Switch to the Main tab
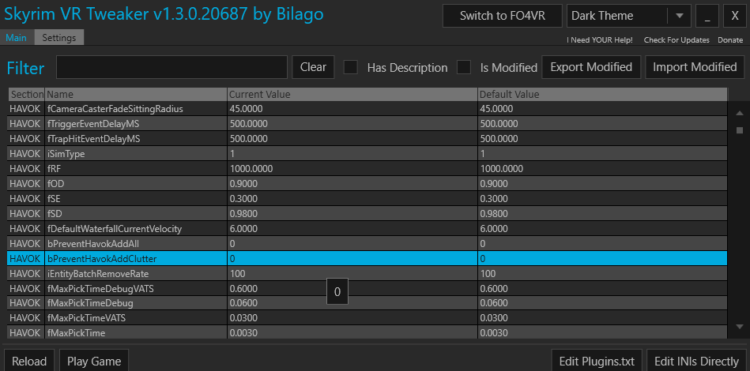The width and height of the screenshot is (750, 371). point(16,38)
